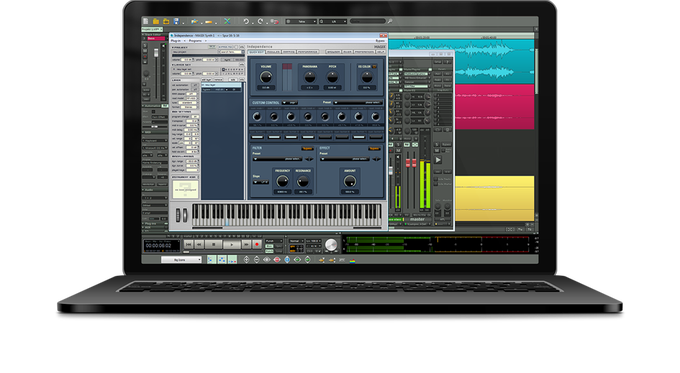Viewport: 680px width, 373px height.
Task: Toggle the last quick button under custom knobs
Action: point(376,137)
